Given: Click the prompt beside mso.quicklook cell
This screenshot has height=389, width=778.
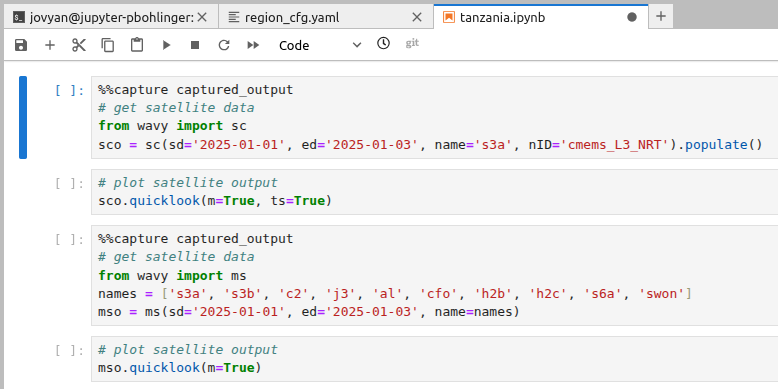Looking at the screenshot, I should point(70,351).
